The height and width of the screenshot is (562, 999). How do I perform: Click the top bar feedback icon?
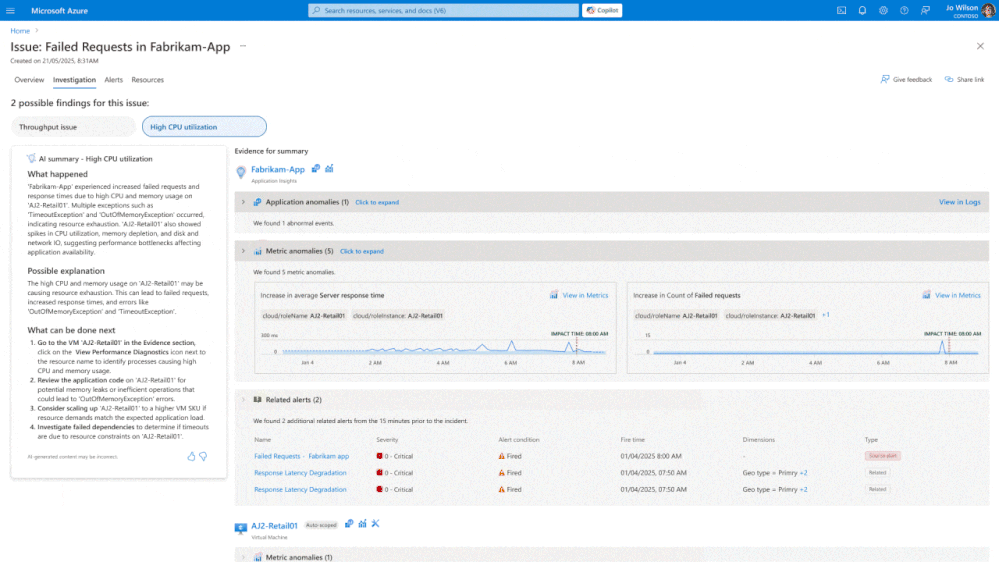tap(925, 10)
